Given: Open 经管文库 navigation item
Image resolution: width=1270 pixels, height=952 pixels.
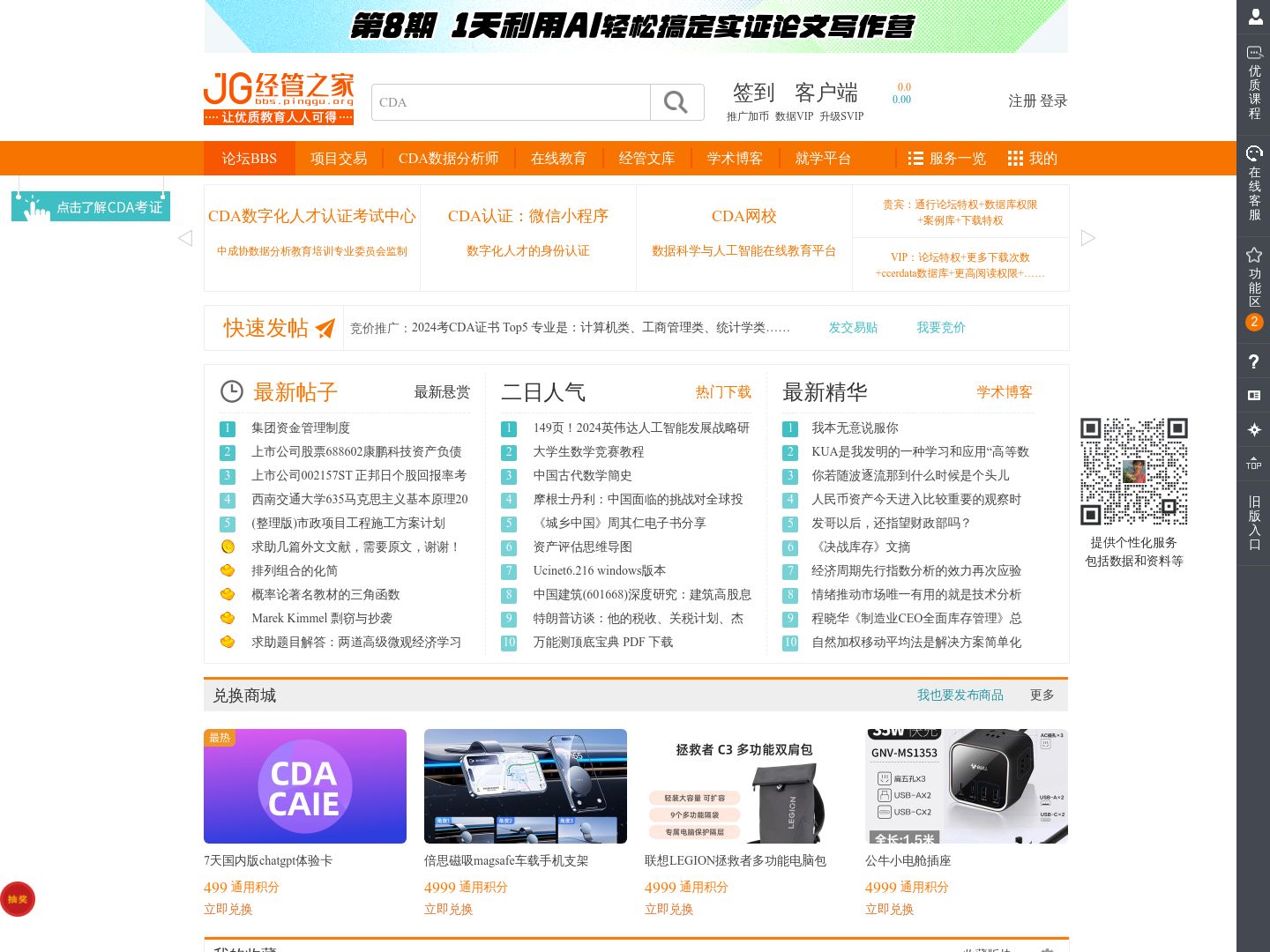Looking at the screenshot, I should pyautogui.click(x=646, y=159).
